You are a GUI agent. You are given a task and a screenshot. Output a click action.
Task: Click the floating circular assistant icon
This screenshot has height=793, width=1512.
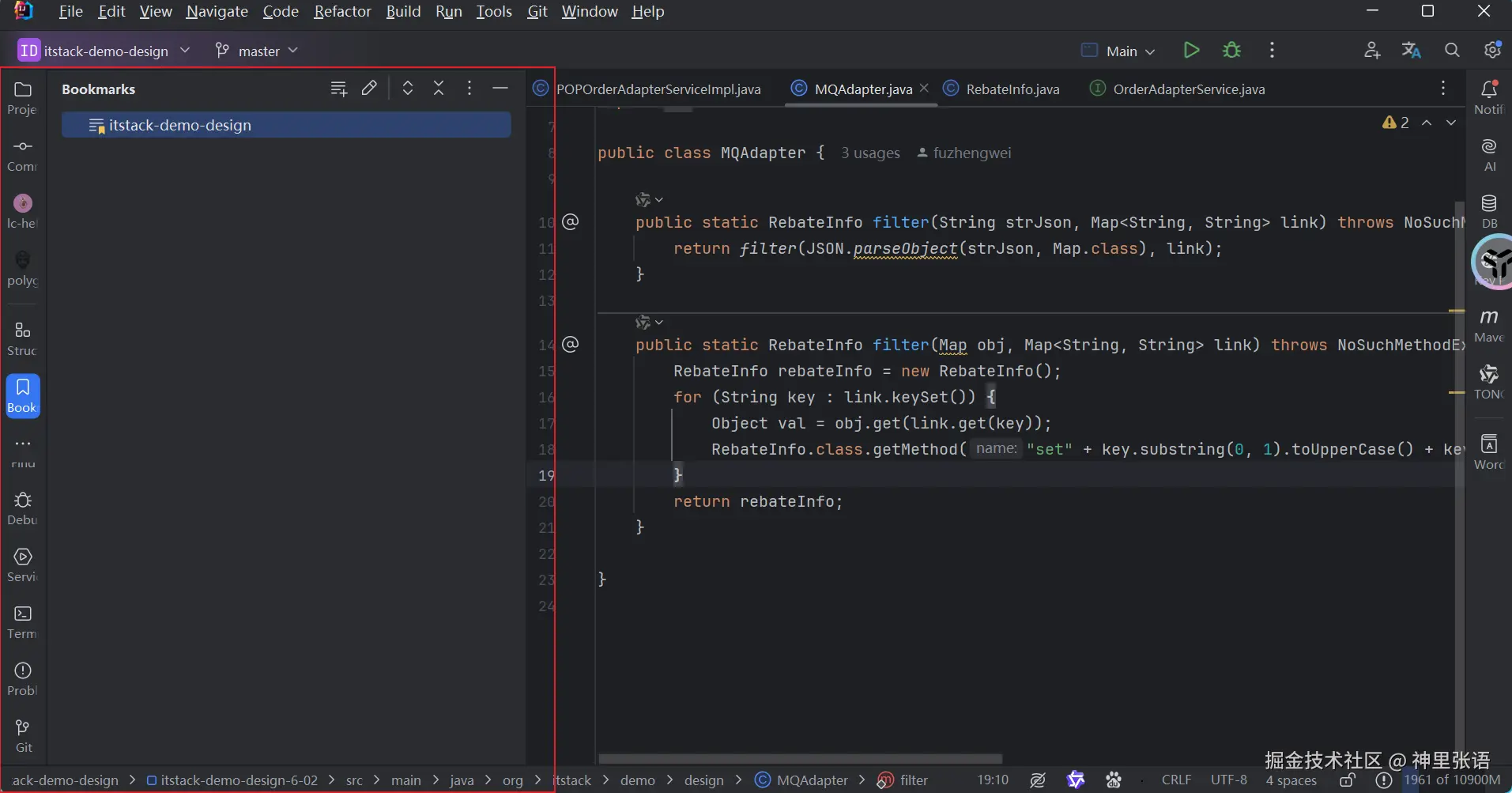1493,262
